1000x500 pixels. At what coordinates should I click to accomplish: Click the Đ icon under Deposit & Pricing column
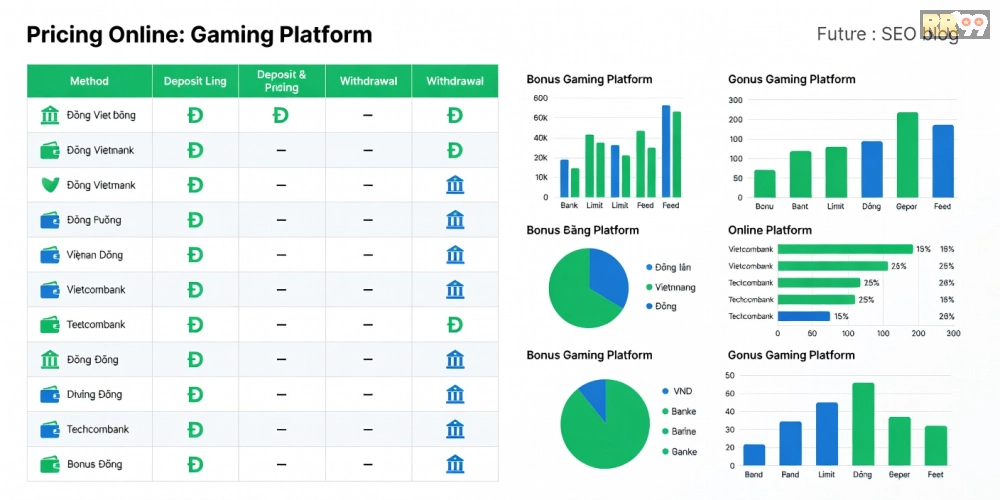pos(281,115)
